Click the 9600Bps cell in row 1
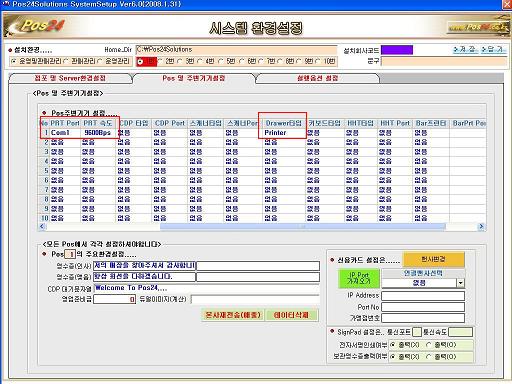Screen dimensions: 512x384 [98, 133]
